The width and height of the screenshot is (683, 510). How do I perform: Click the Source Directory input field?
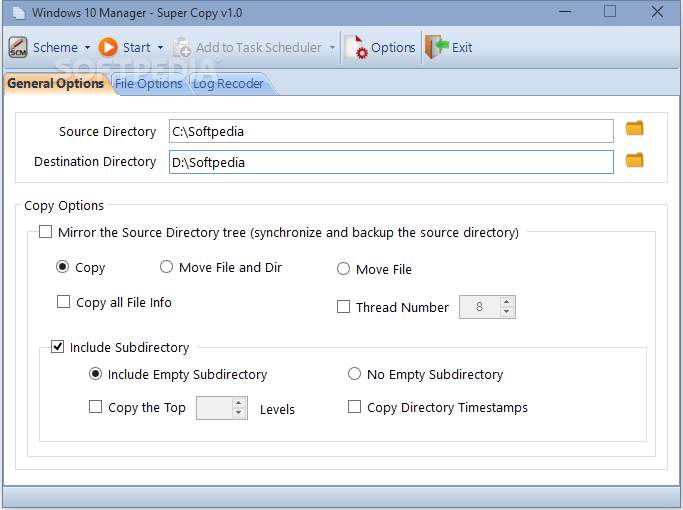[391, 131]
